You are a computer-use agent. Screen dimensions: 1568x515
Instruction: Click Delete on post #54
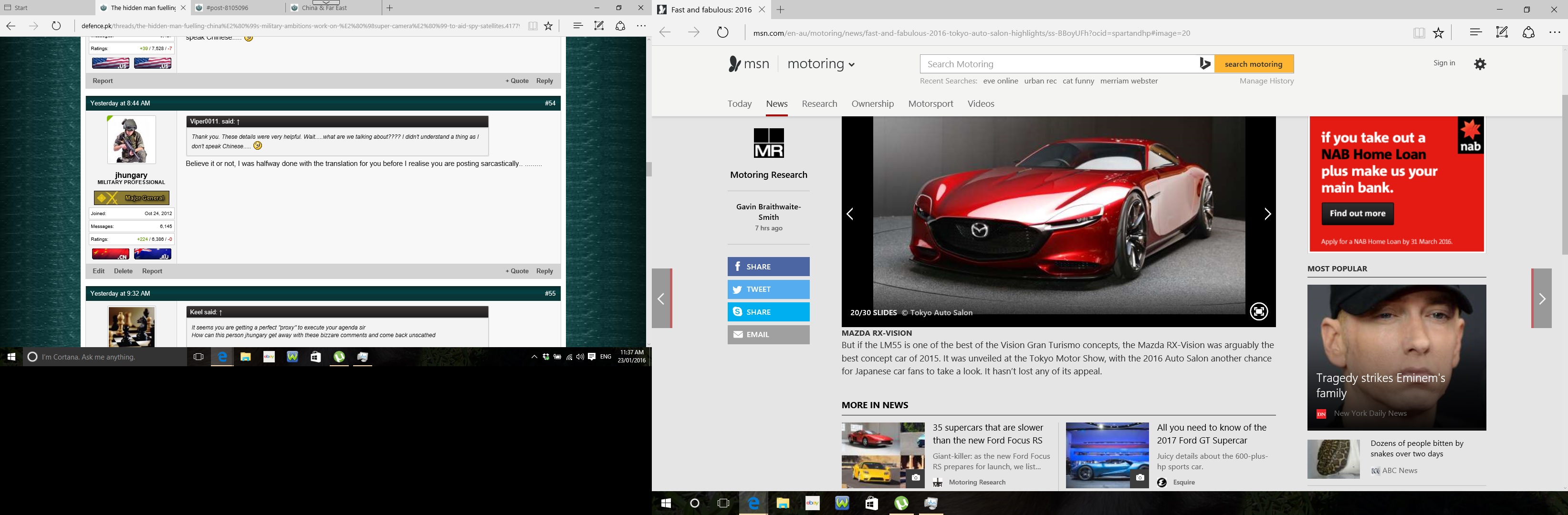[123, 271]
